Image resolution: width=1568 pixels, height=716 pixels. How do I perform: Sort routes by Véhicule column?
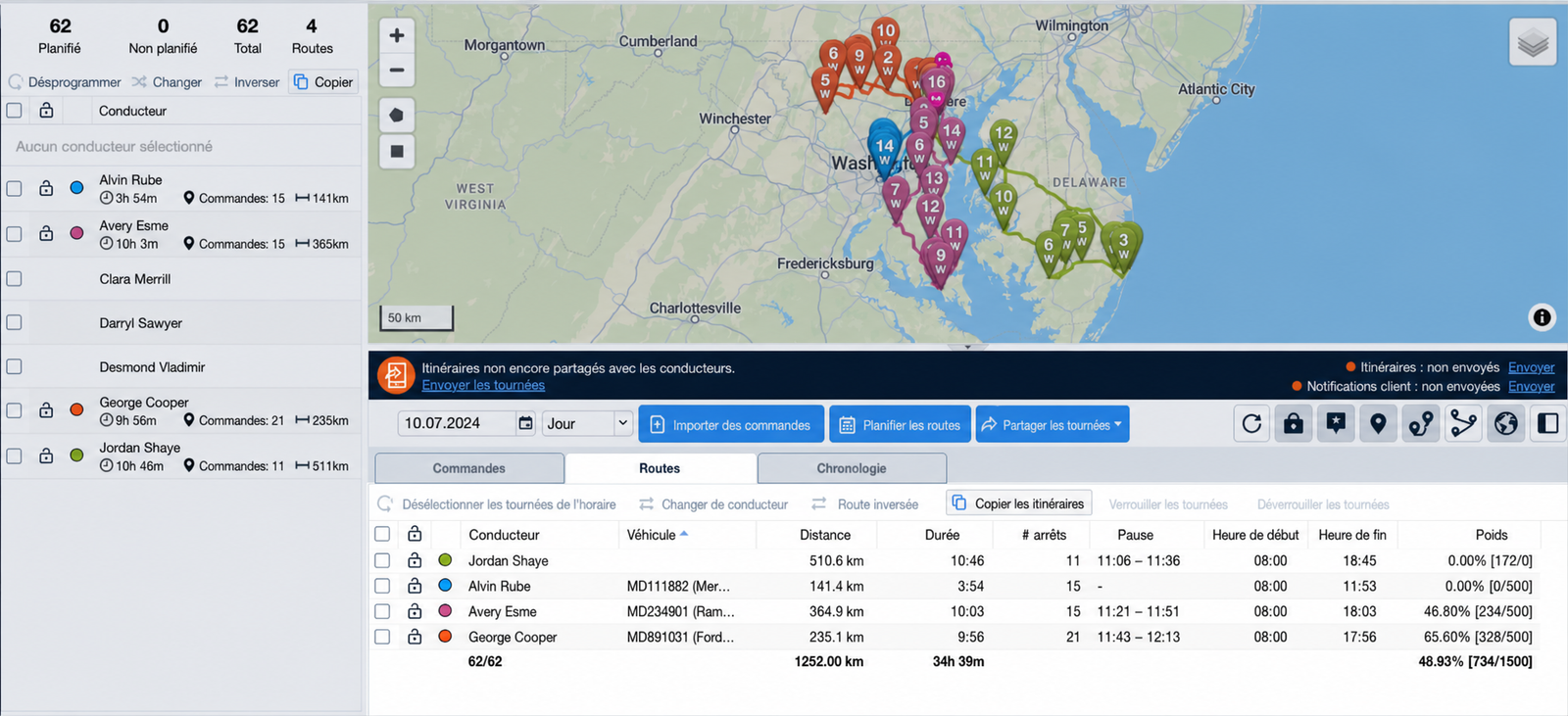657,535
